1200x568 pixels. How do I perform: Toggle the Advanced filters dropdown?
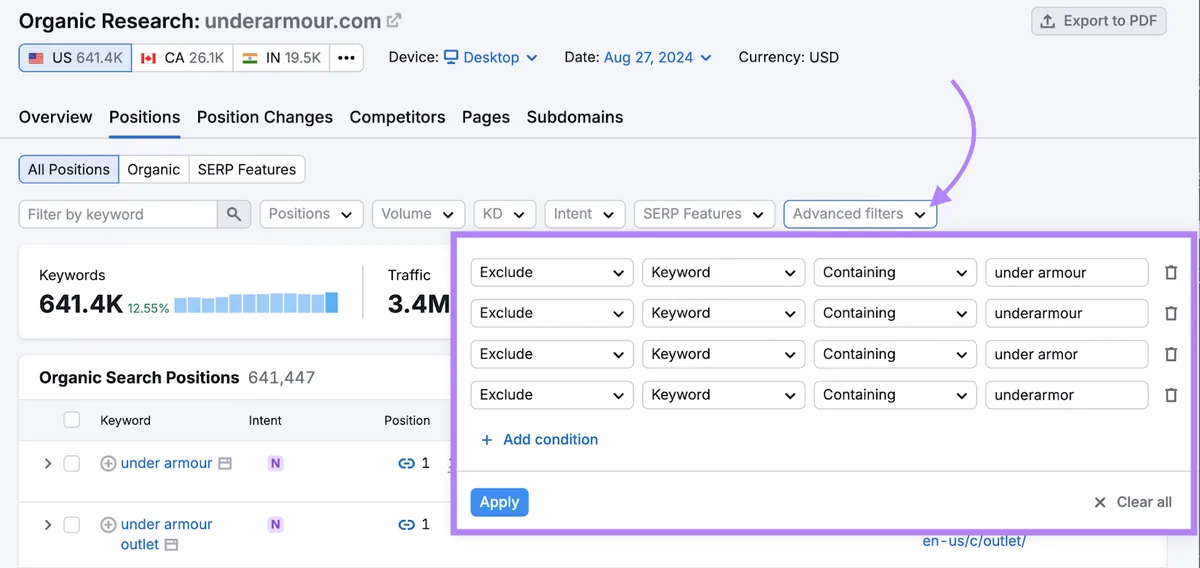860,214
